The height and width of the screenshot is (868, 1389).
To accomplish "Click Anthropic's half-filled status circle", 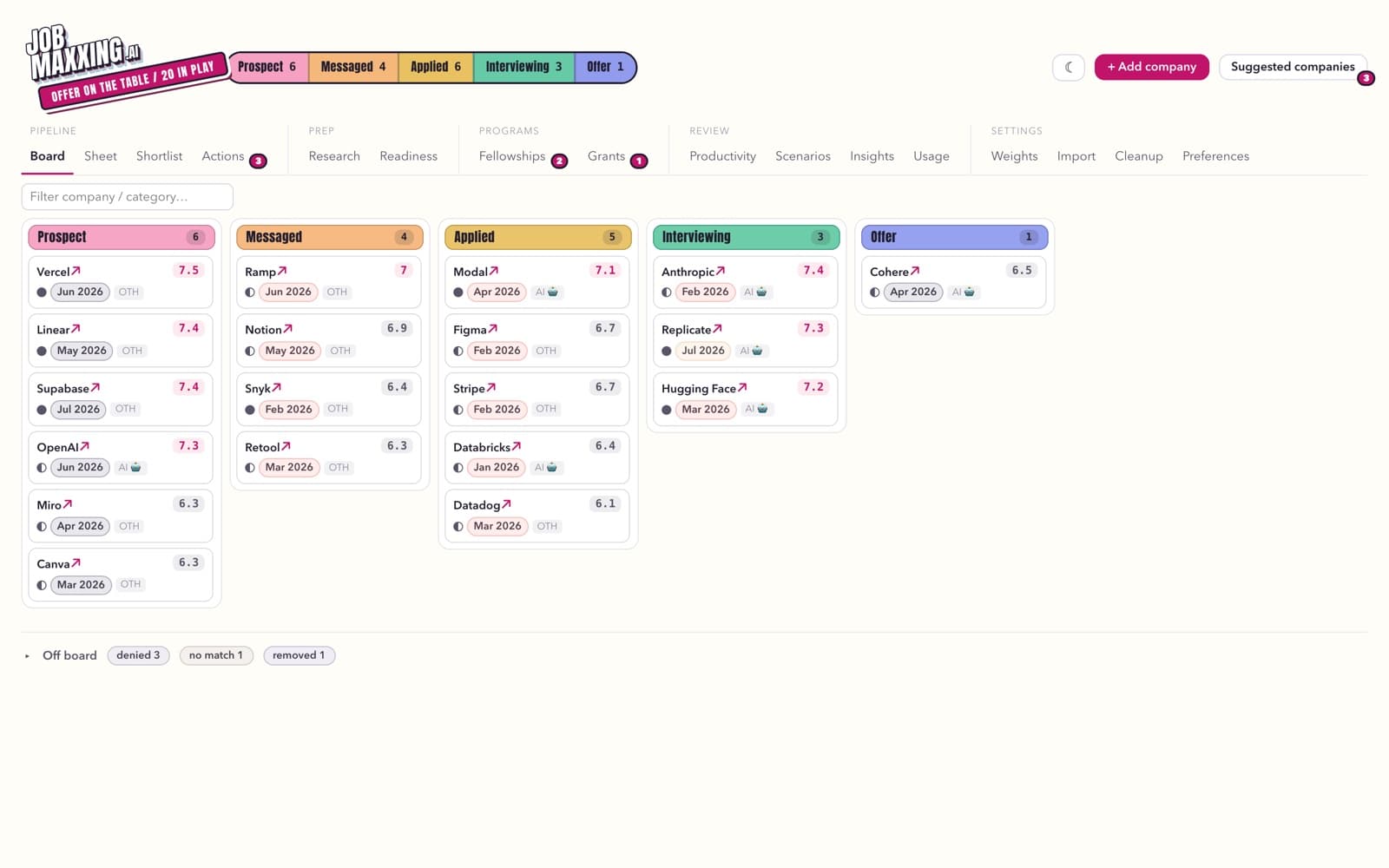I will (x=667, y=293).
